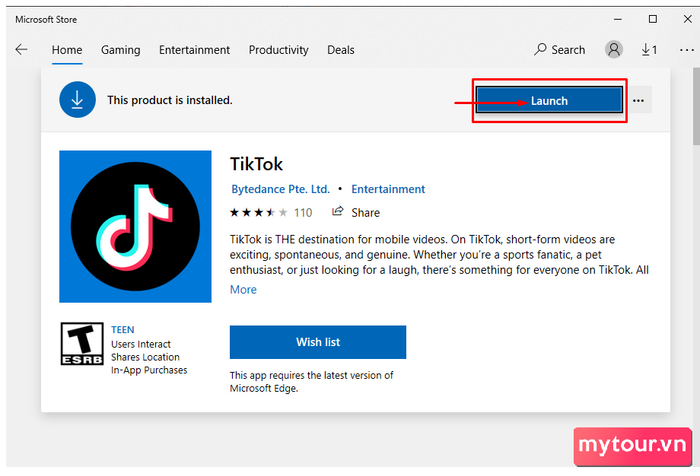
Task: Click "In-App Purchases" rating descriptor
Action: coord(149,370)
